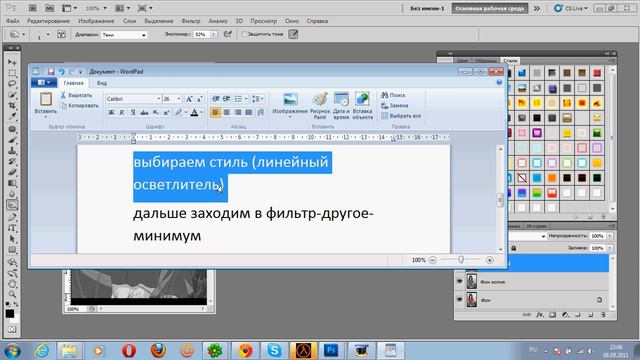The image size is (640, 360).
Task: Open Paragraph settings icon in WordPad
Action: (260, 112)
